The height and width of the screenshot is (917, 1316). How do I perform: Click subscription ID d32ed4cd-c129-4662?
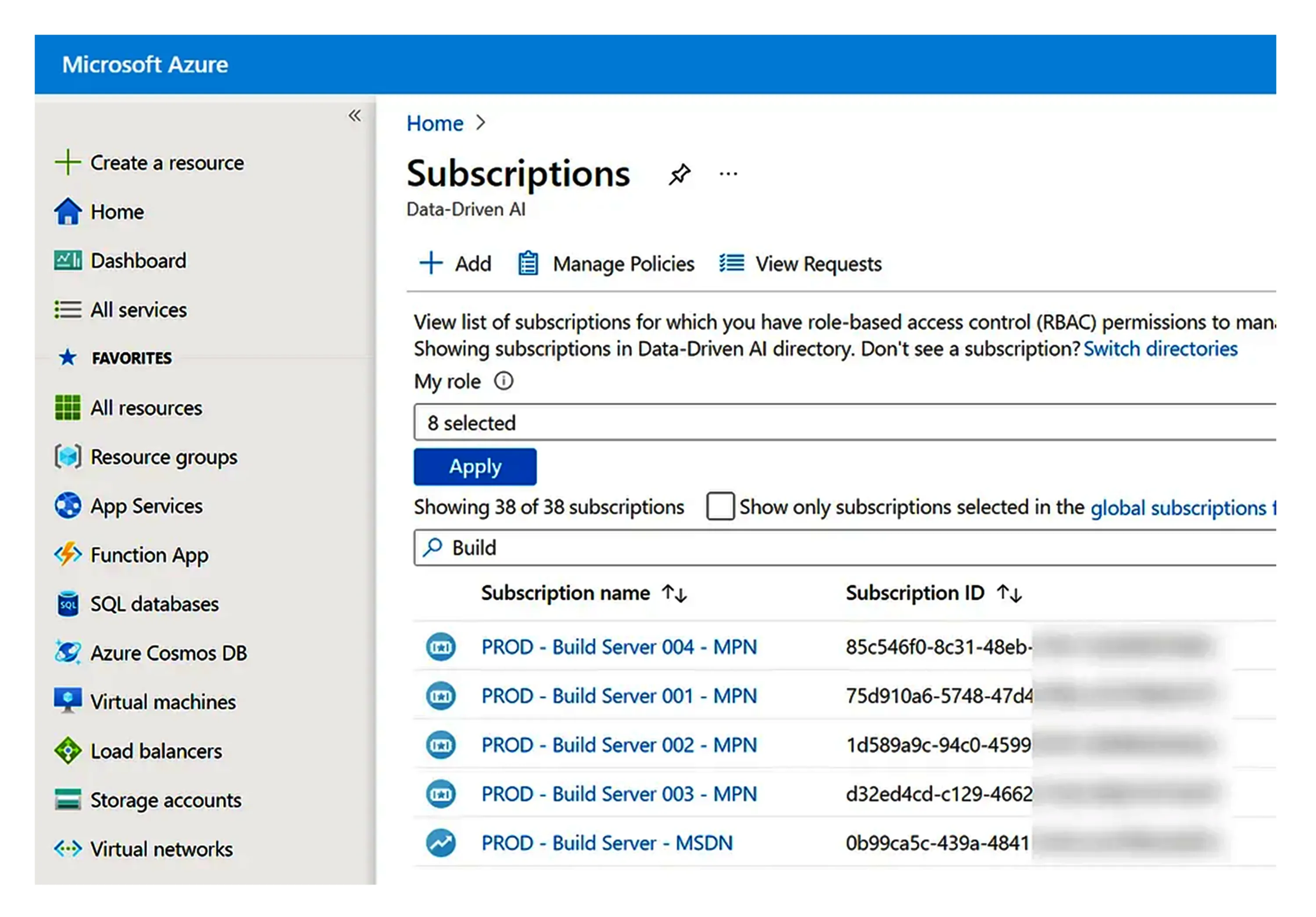click(x=939, y=794)
